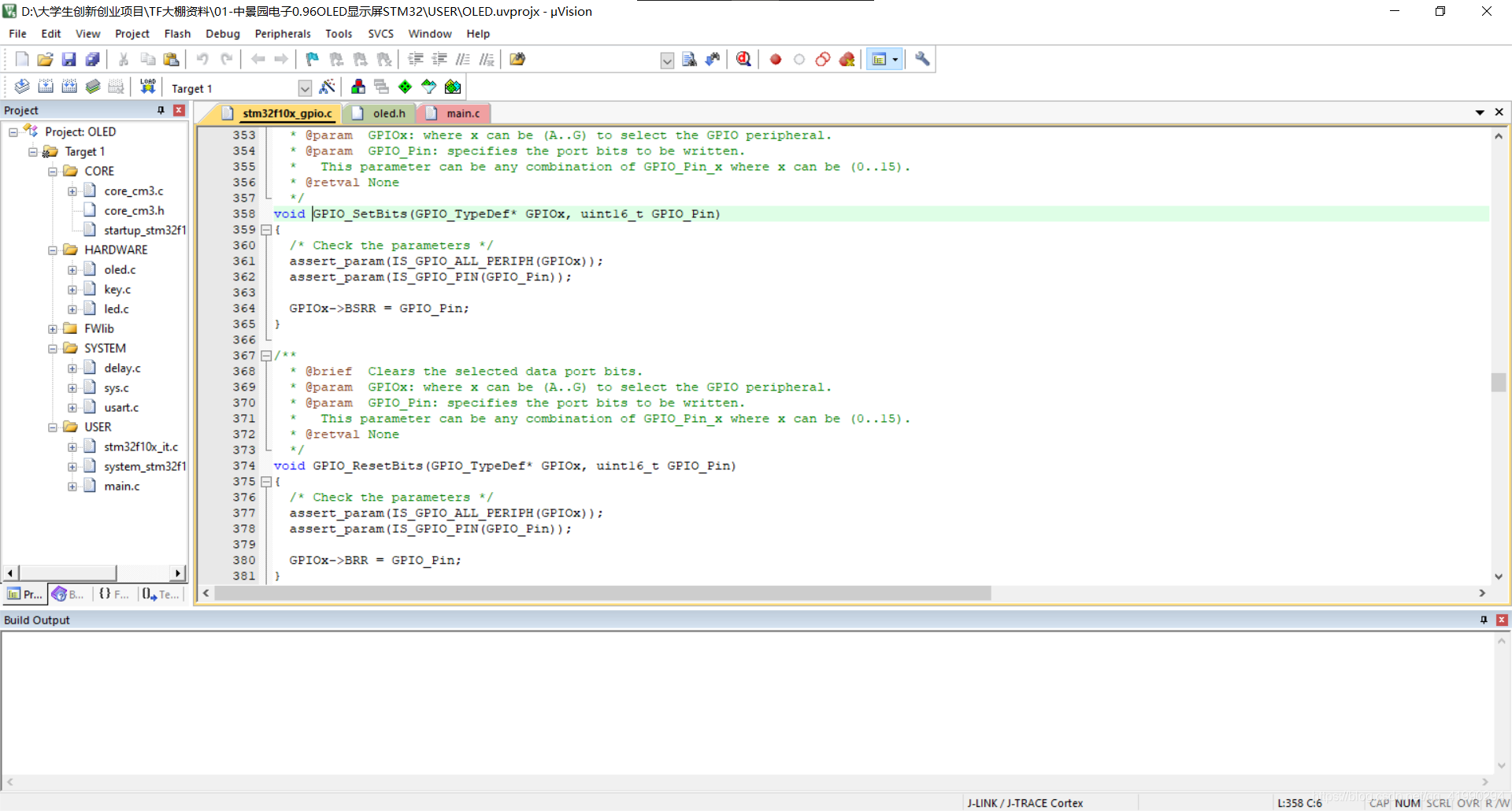Click the Undo arrow icon

click(x=202, y=59)
